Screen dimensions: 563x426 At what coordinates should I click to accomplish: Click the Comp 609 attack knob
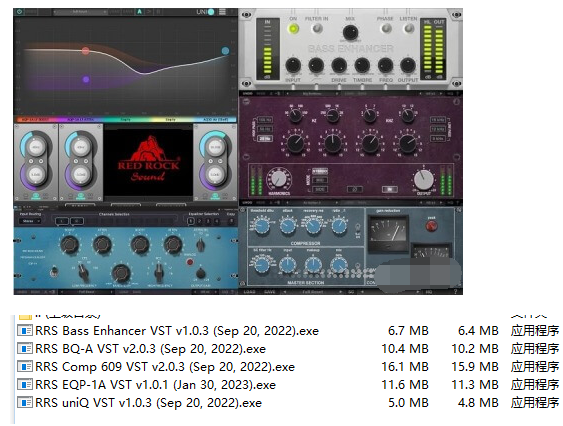click(x=288, y=226)
